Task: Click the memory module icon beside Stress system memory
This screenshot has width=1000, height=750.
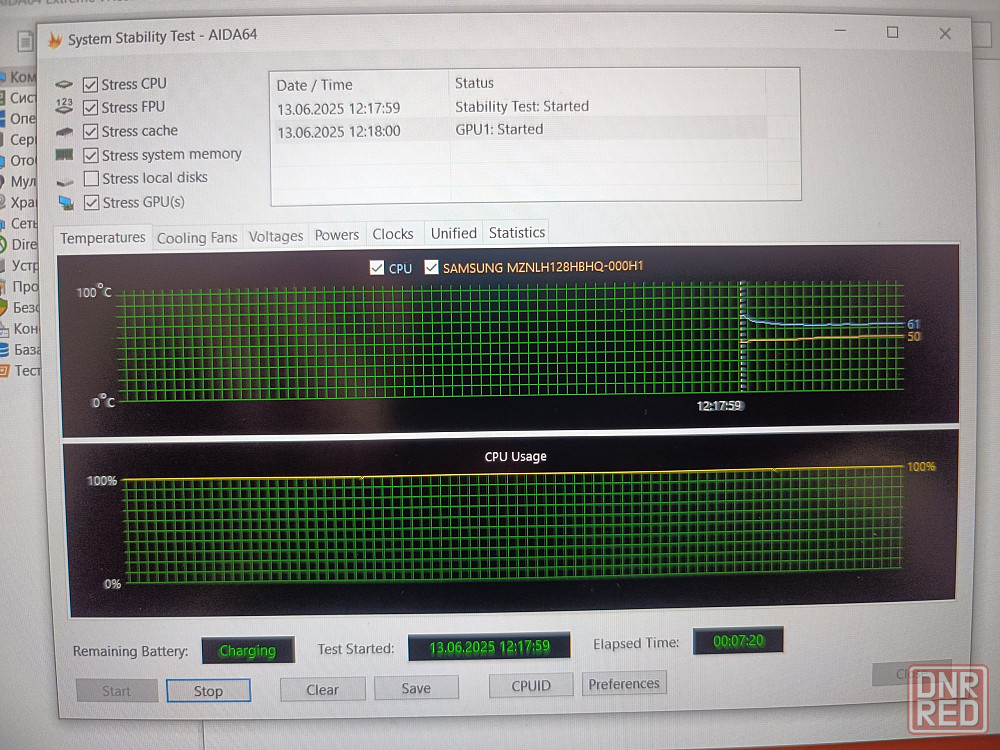Action: tap(64, 154)
